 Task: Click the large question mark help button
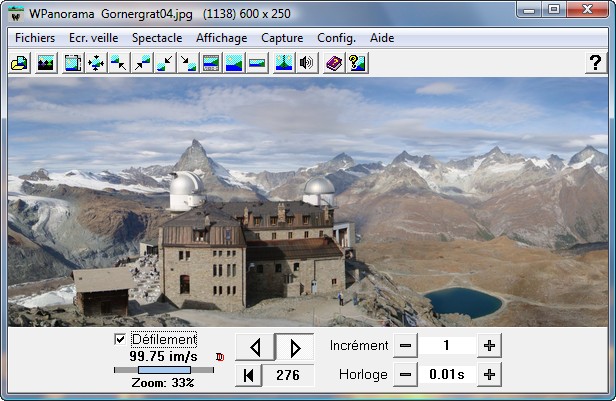click(x=596, y=63)
